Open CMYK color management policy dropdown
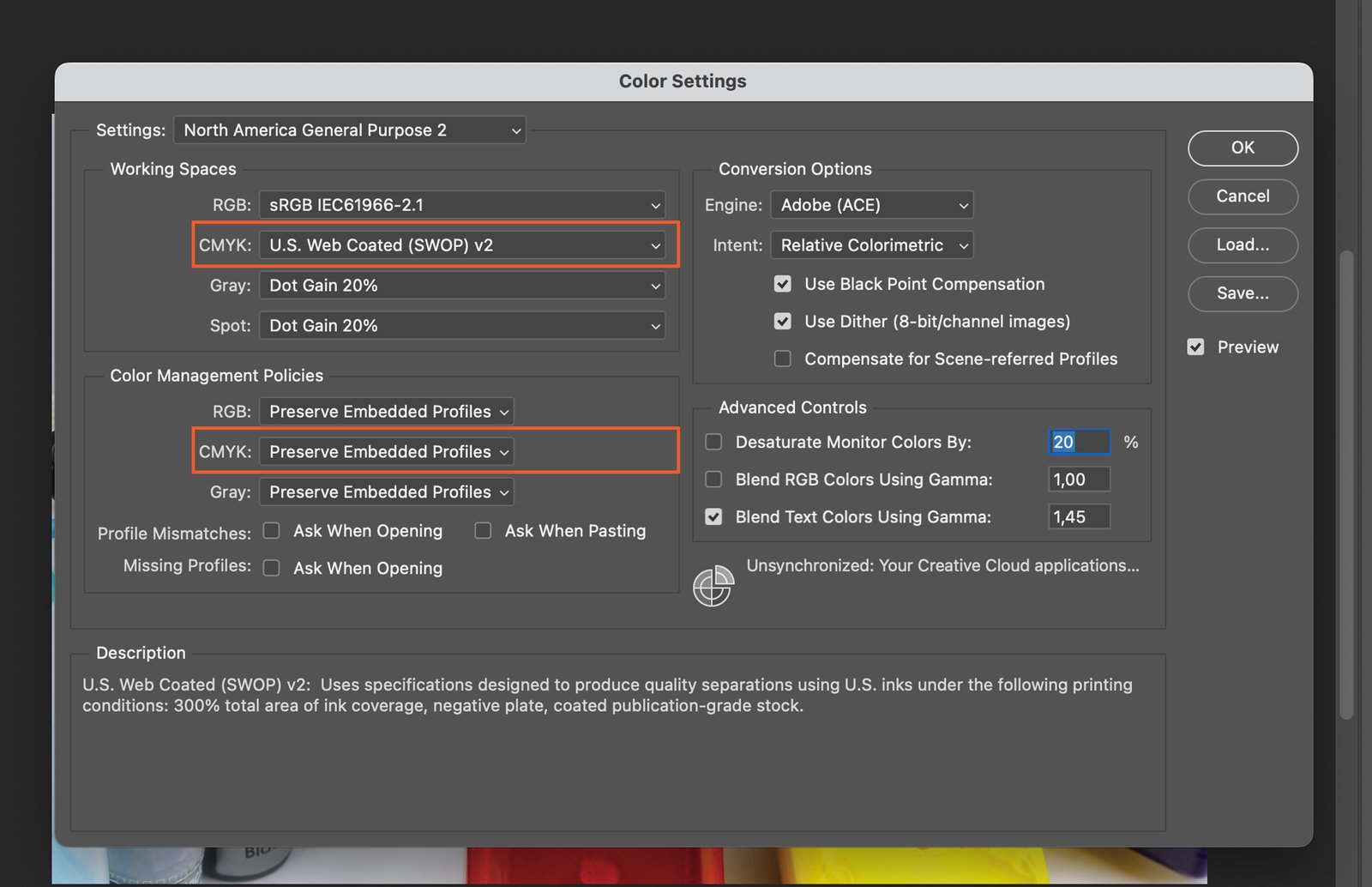The height and width of the screenshot is (887, 1372). point(387,452)
